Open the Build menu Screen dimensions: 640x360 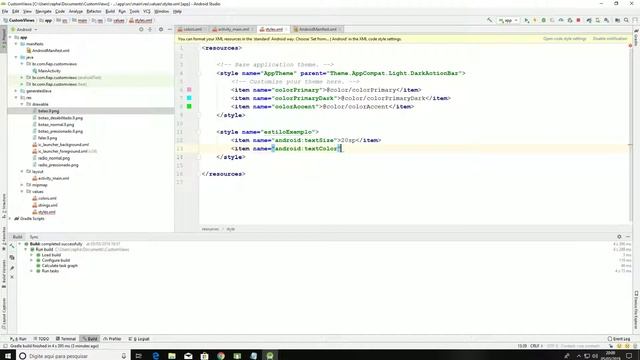tap(110, 11)
